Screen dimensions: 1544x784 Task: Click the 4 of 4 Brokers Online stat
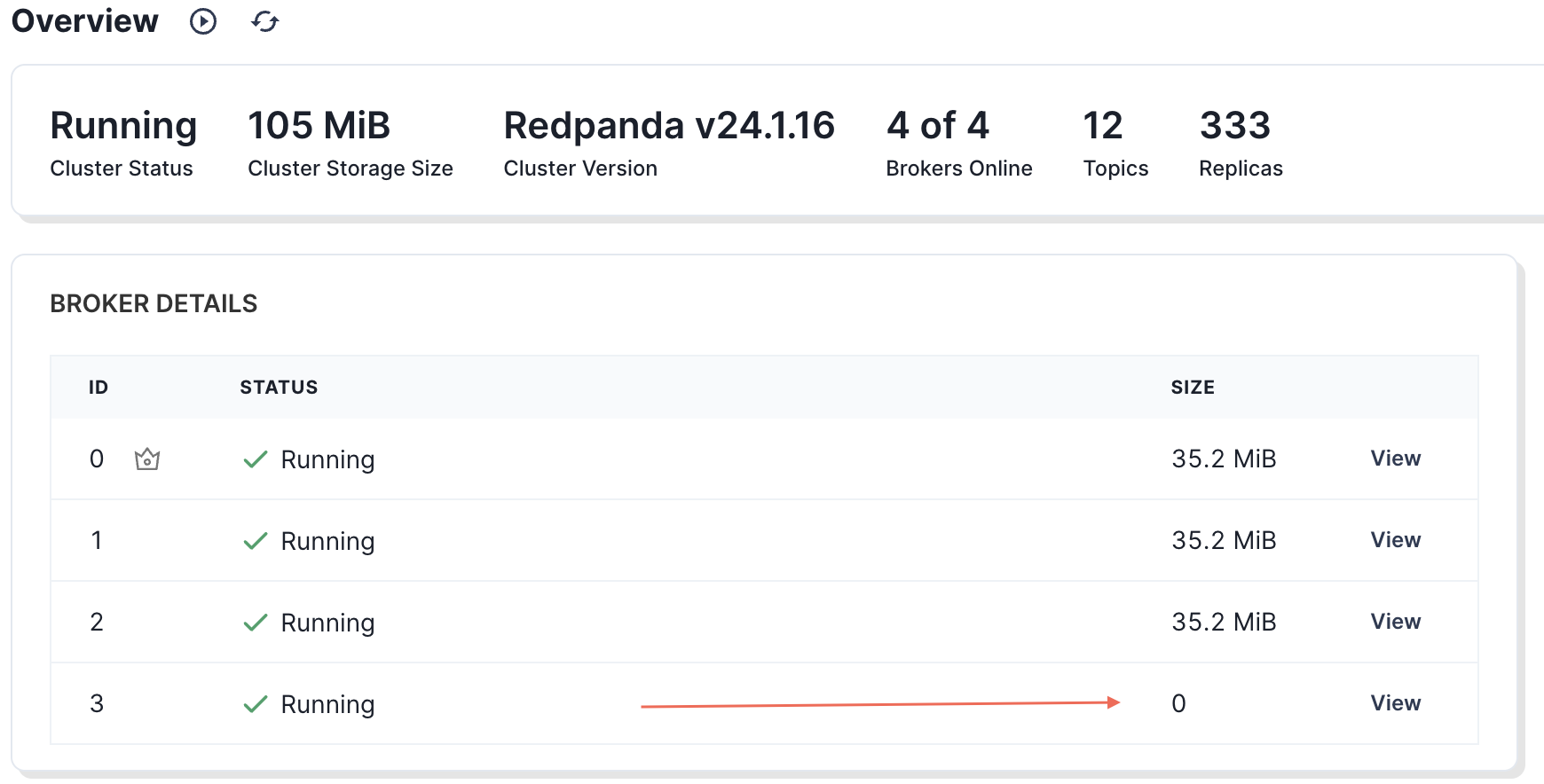[x=959, y=143]
